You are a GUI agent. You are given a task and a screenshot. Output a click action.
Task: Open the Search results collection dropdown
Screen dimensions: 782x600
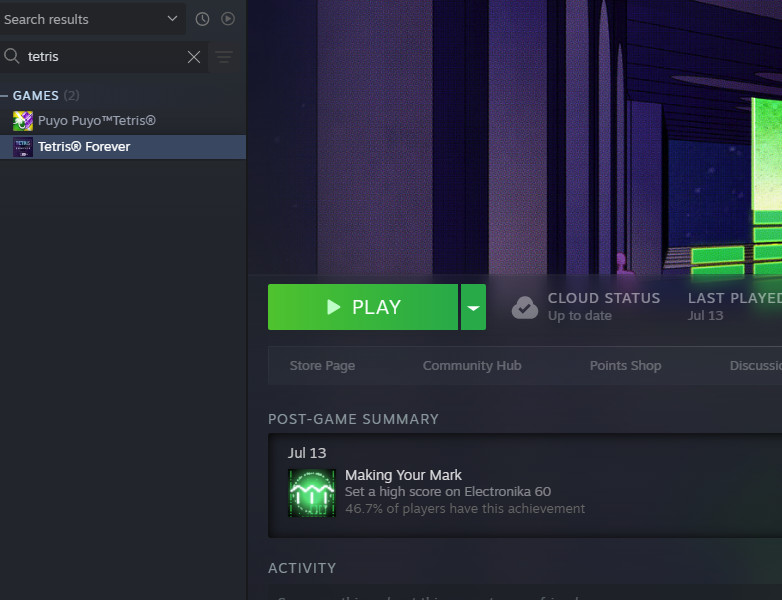coord(91,19)
